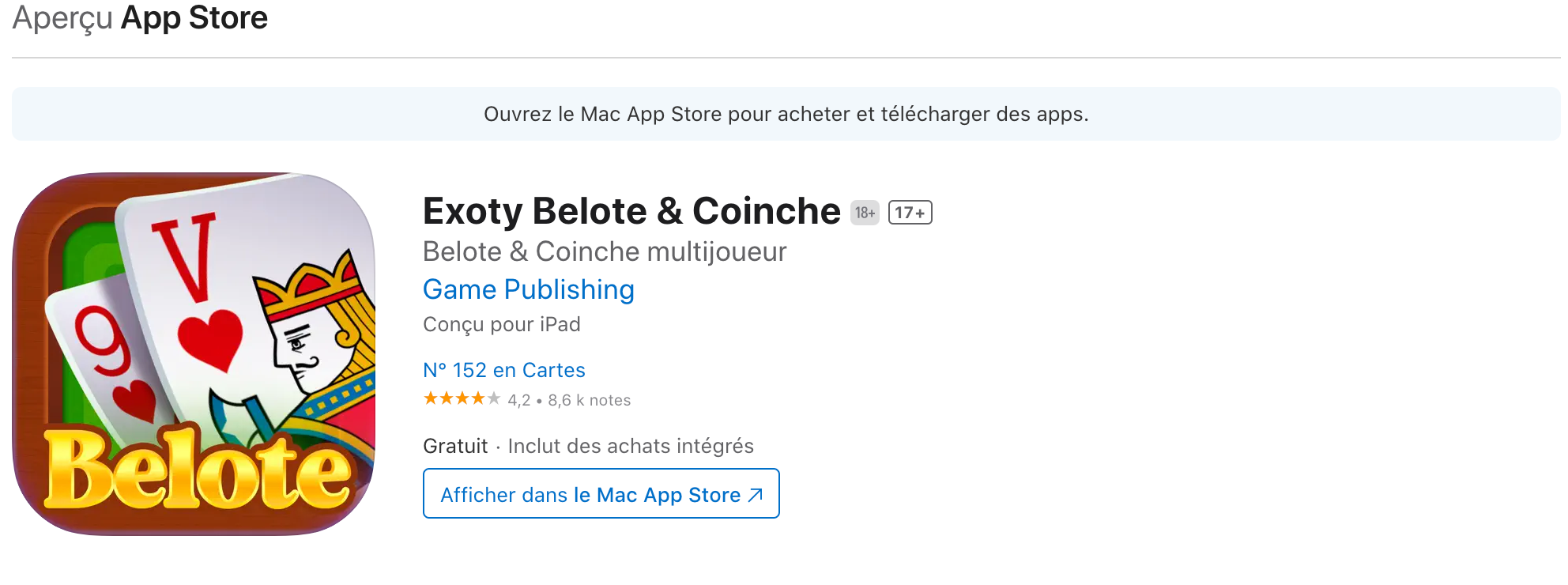Click the arrow icon in the Afficher button
This screenshot has width=1568, height=585.
(x=756, y=495)
